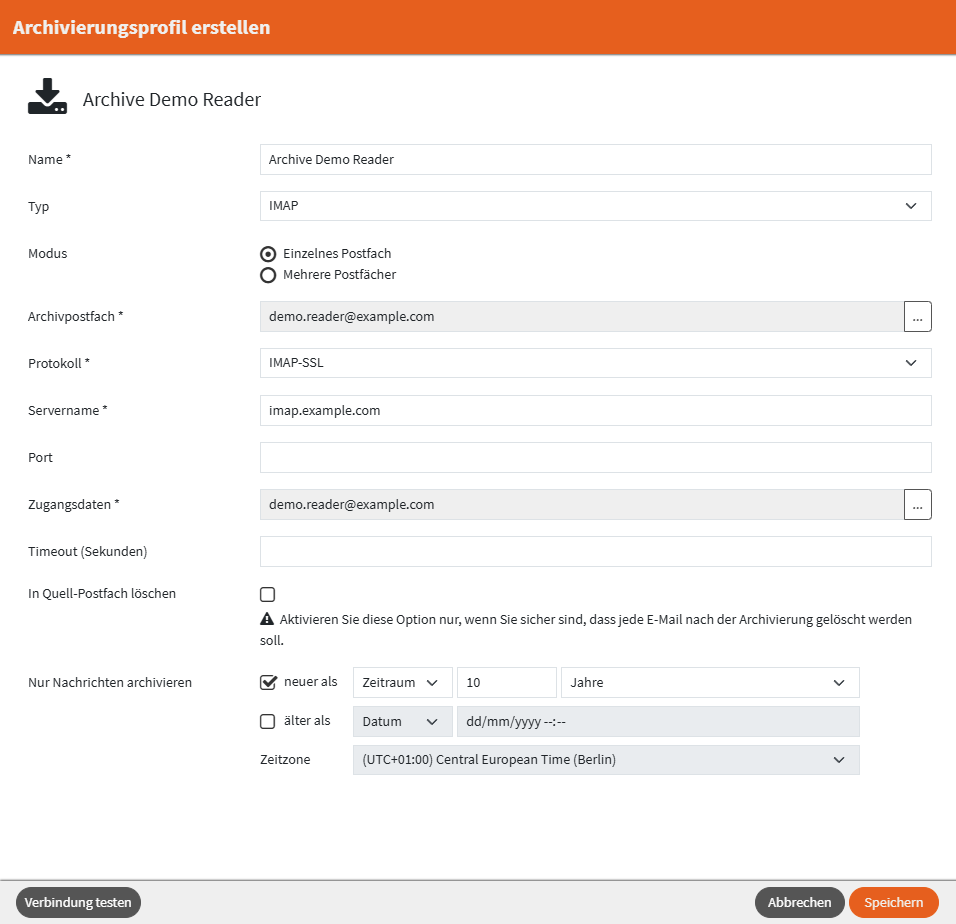The height and width of the screenshot is (924, 956).
Task: Select Einzelnes Postfach radio button
Action: 268,254
